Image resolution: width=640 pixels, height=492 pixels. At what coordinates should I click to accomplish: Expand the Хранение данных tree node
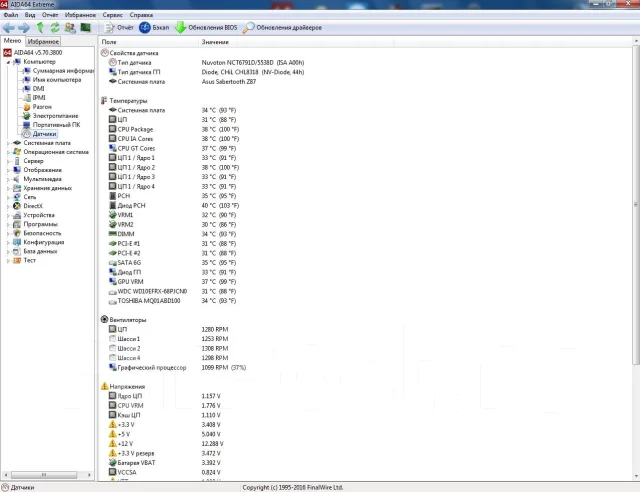point(8,188)
